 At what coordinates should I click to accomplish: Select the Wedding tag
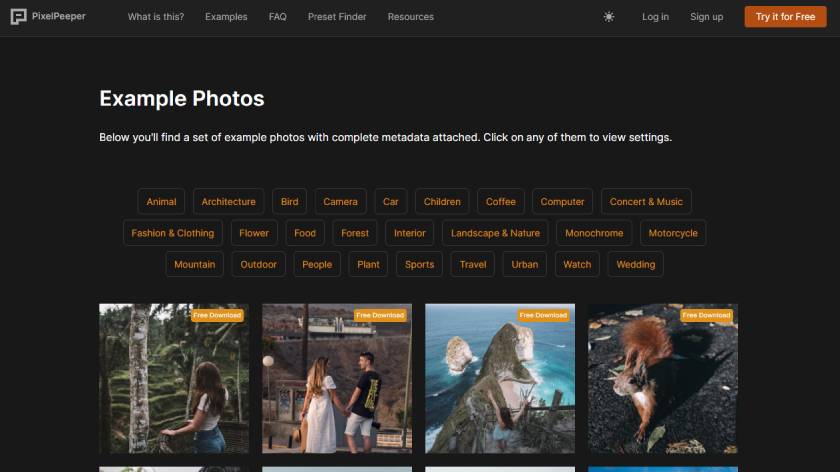[635, 265]
